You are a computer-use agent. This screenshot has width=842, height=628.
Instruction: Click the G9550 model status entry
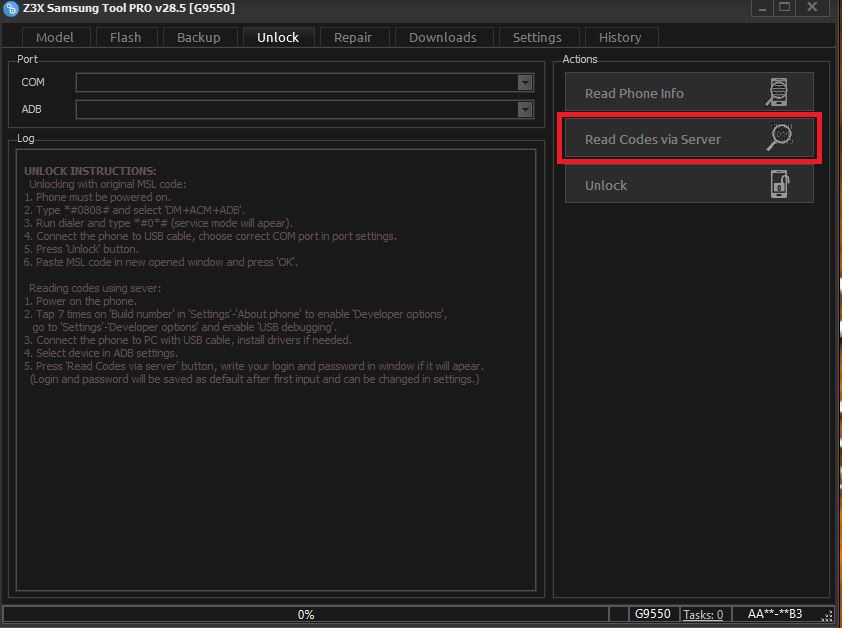click(x=652, y=614)
